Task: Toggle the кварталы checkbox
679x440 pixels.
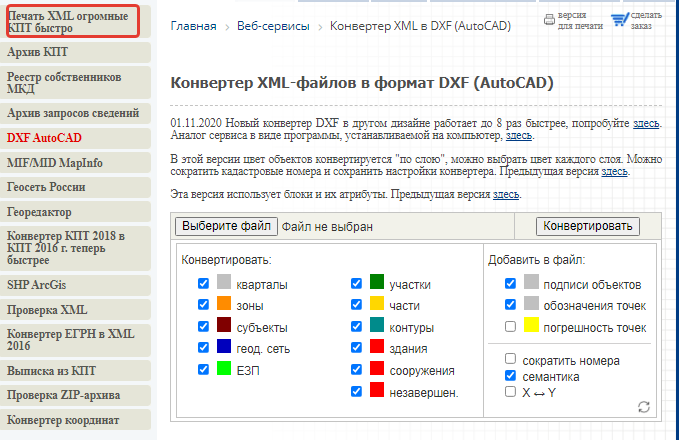Action: click(203, 283)
